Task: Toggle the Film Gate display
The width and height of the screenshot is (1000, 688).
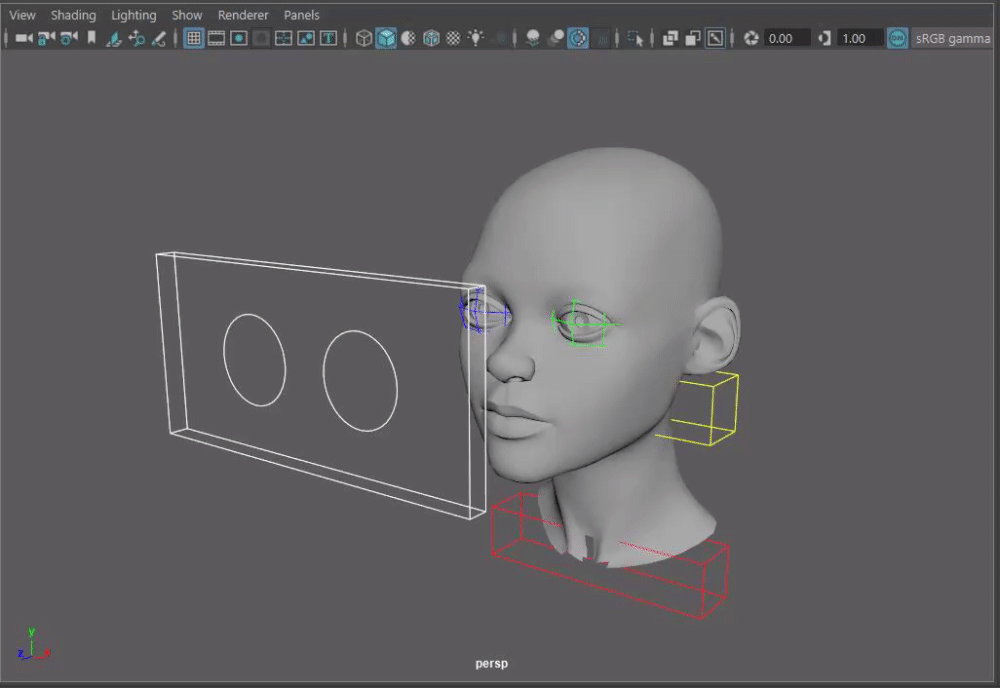Action: (216, 38)
